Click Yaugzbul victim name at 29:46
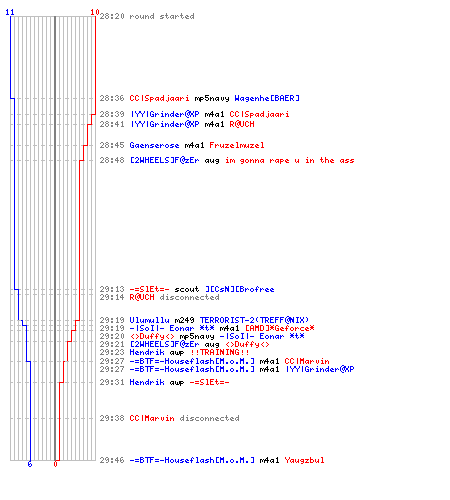 [x=304, y=460]
